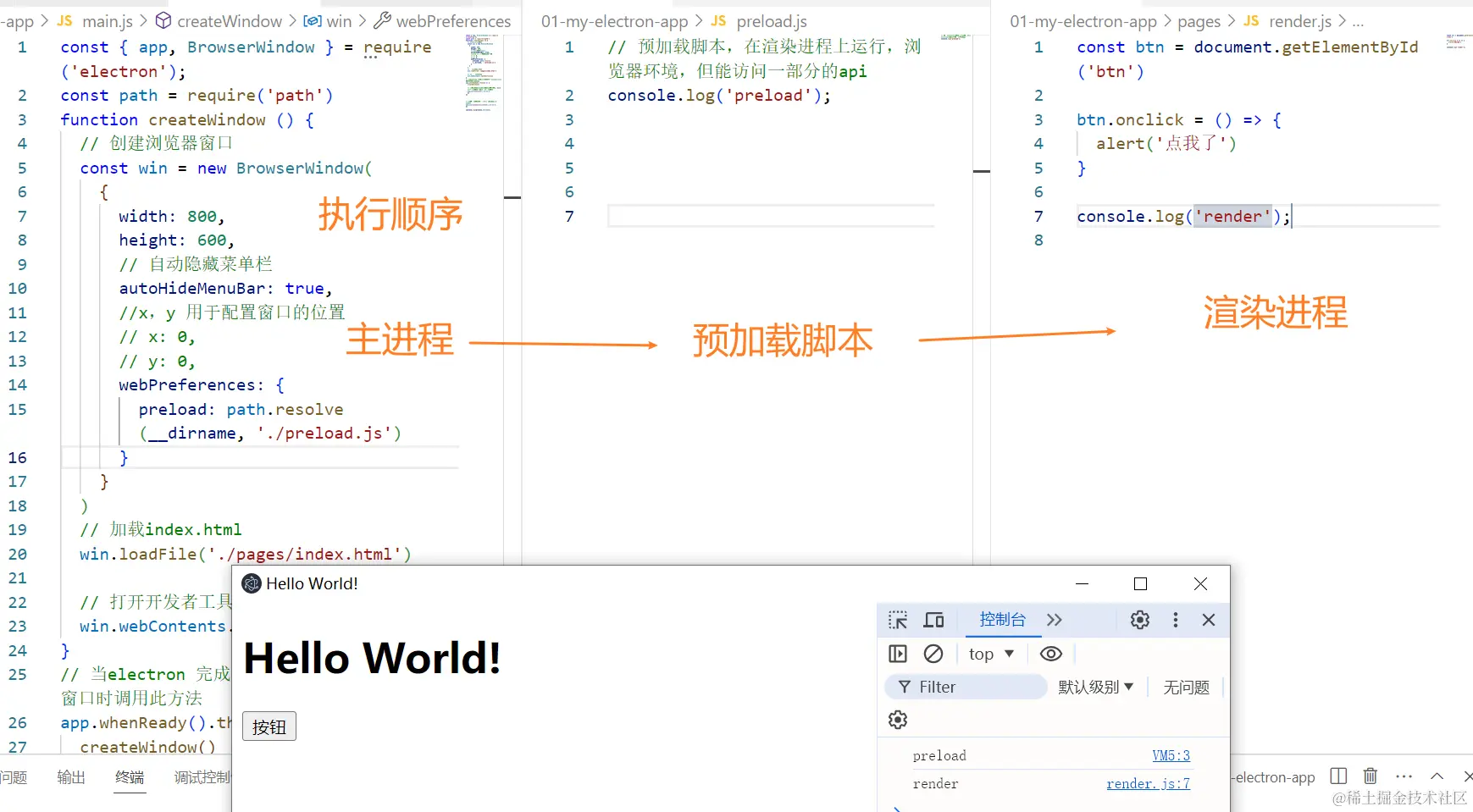
Task: Clear the console with the circle-slash icon
Action: [933, 654]
